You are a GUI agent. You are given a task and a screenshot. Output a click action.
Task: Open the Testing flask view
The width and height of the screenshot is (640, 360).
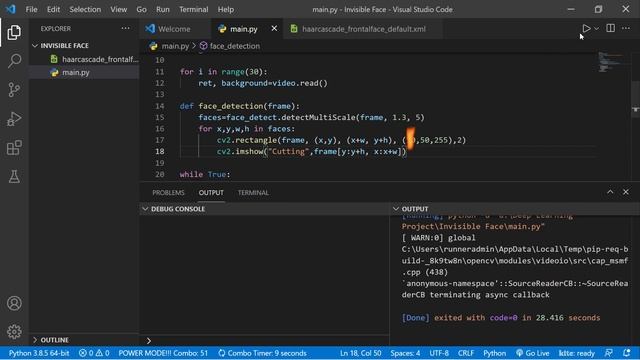14,176
